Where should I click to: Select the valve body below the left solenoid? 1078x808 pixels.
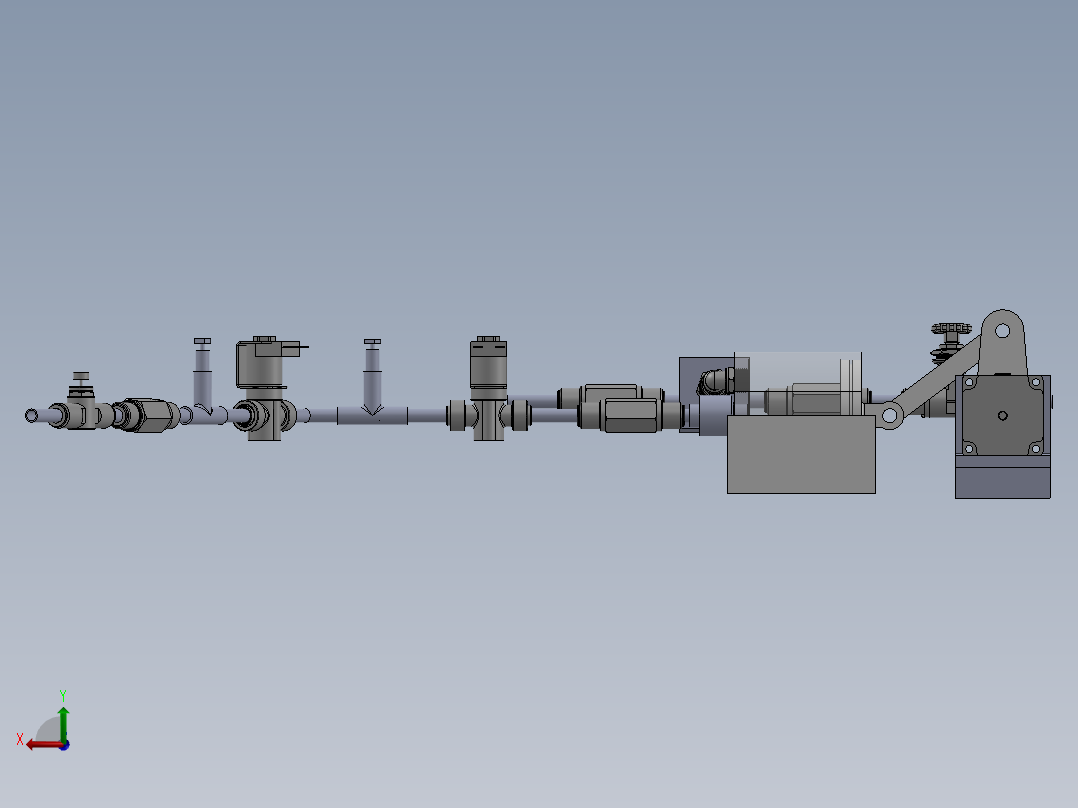point(265,415)
